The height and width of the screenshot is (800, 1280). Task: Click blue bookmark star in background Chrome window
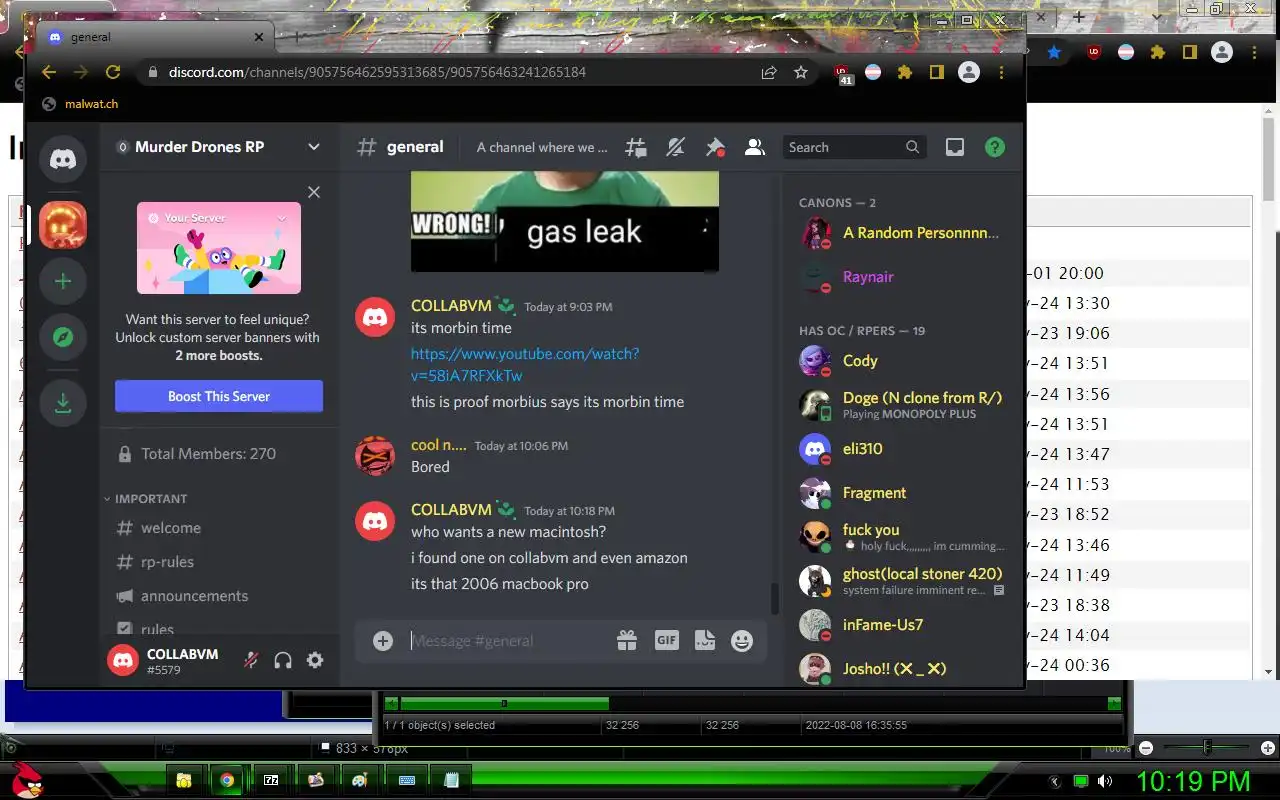click(1054, 52)
